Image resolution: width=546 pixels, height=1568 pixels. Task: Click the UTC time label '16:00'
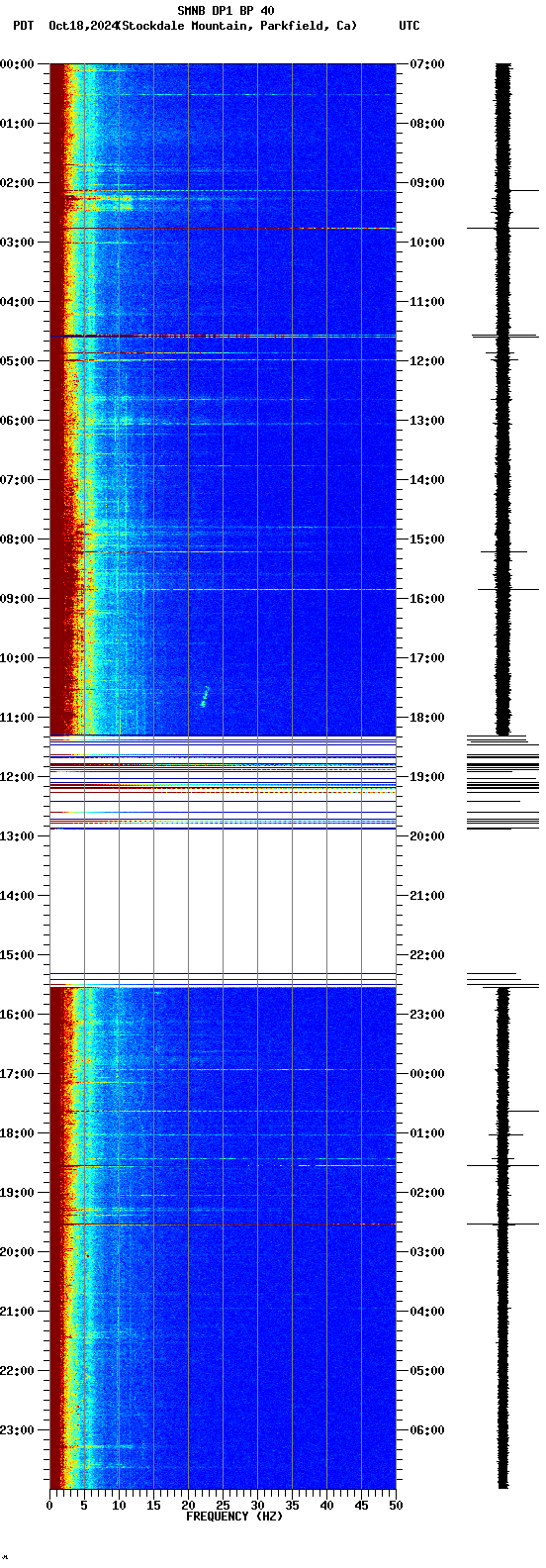coord(426,599)
